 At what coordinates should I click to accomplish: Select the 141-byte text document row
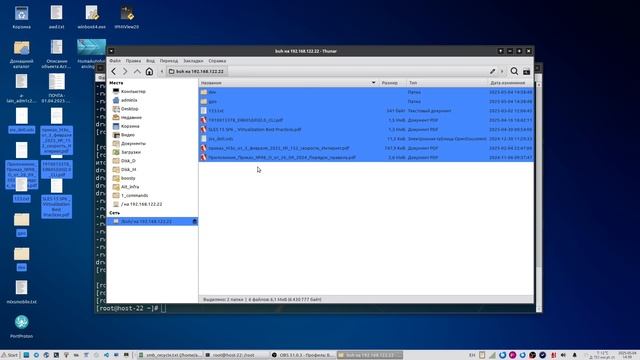366,111
